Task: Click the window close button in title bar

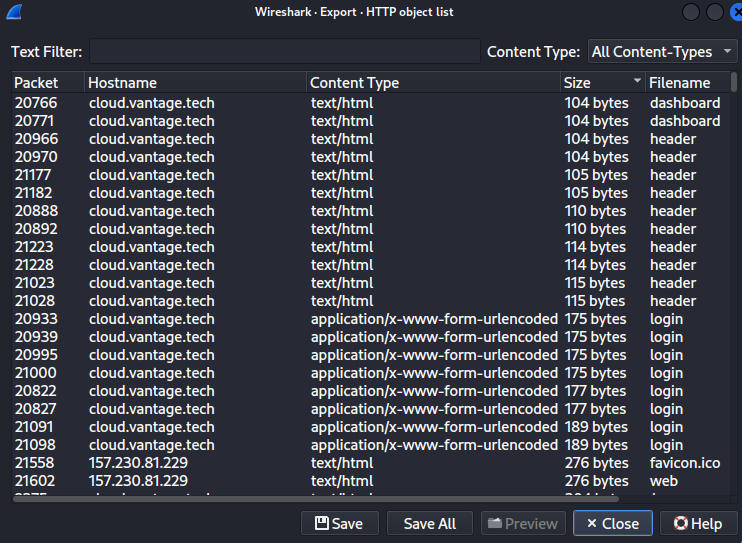Action: pos(736,12)
